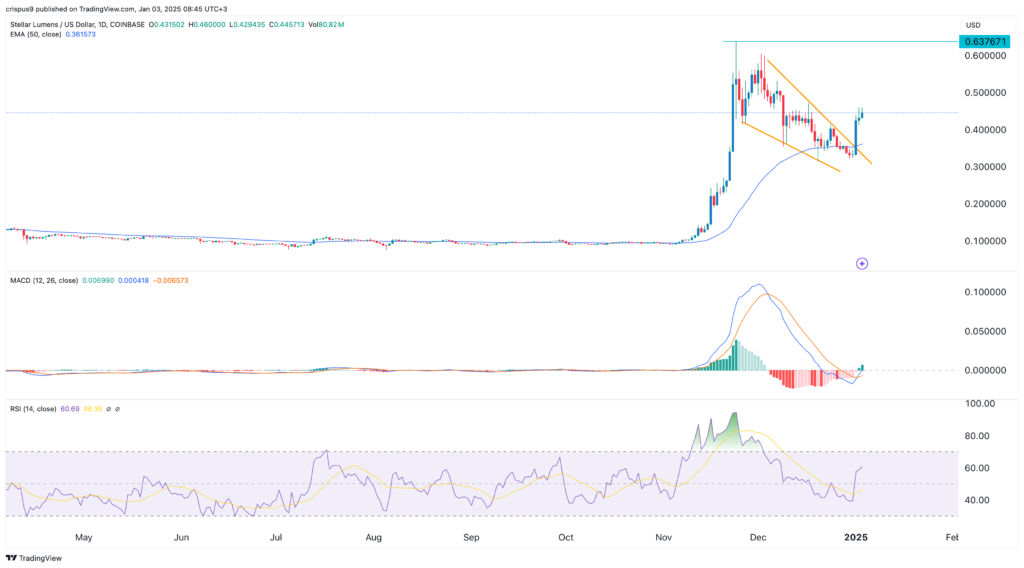The image size is (1024, 568).
Task: Click the 0.637671 price label
Action: point(984,42)
